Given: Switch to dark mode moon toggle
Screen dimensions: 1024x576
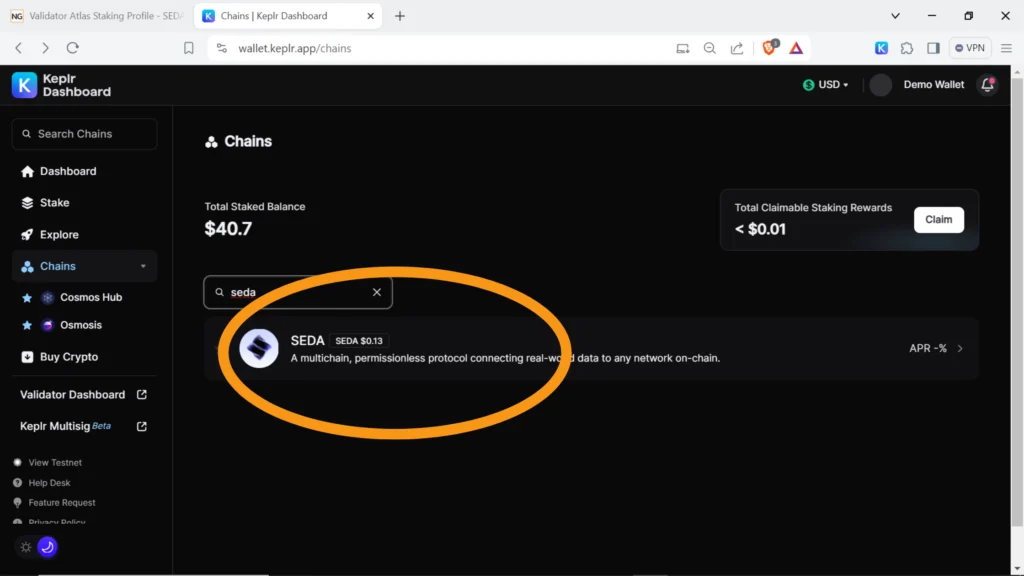Looking at the screenshot, I should (x=47, y=547).
